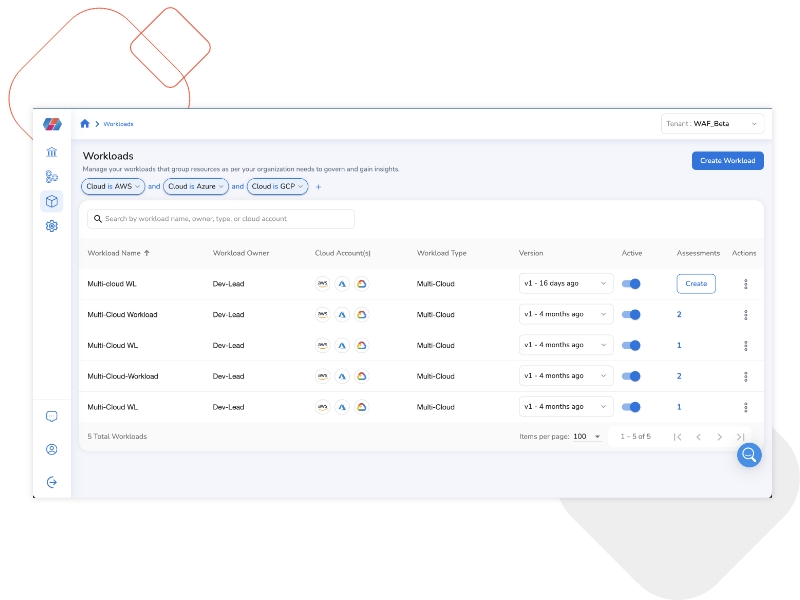Click AWS icon for hyphenated Multi-Cloud-Workload row

(322, 376)
